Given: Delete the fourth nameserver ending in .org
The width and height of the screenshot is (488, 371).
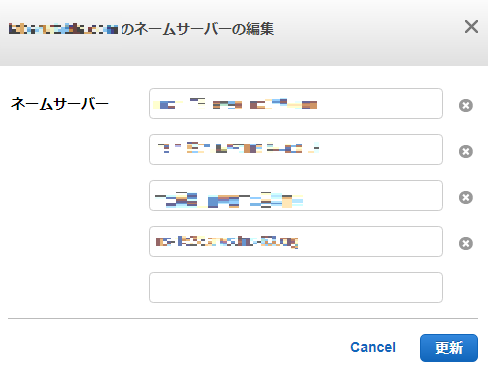Looking at the screenshot, I should (x=466, y=243).
